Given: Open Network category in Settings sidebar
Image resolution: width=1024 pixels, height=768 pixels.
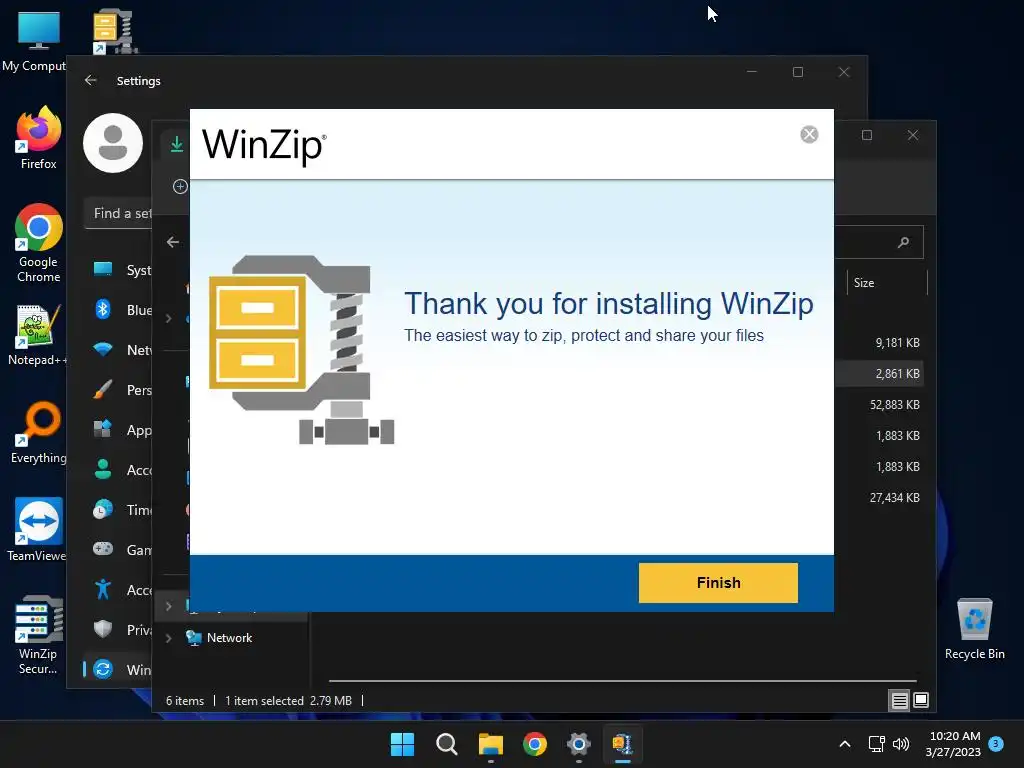Looking at the screenshot, I should tap(121, 349).
